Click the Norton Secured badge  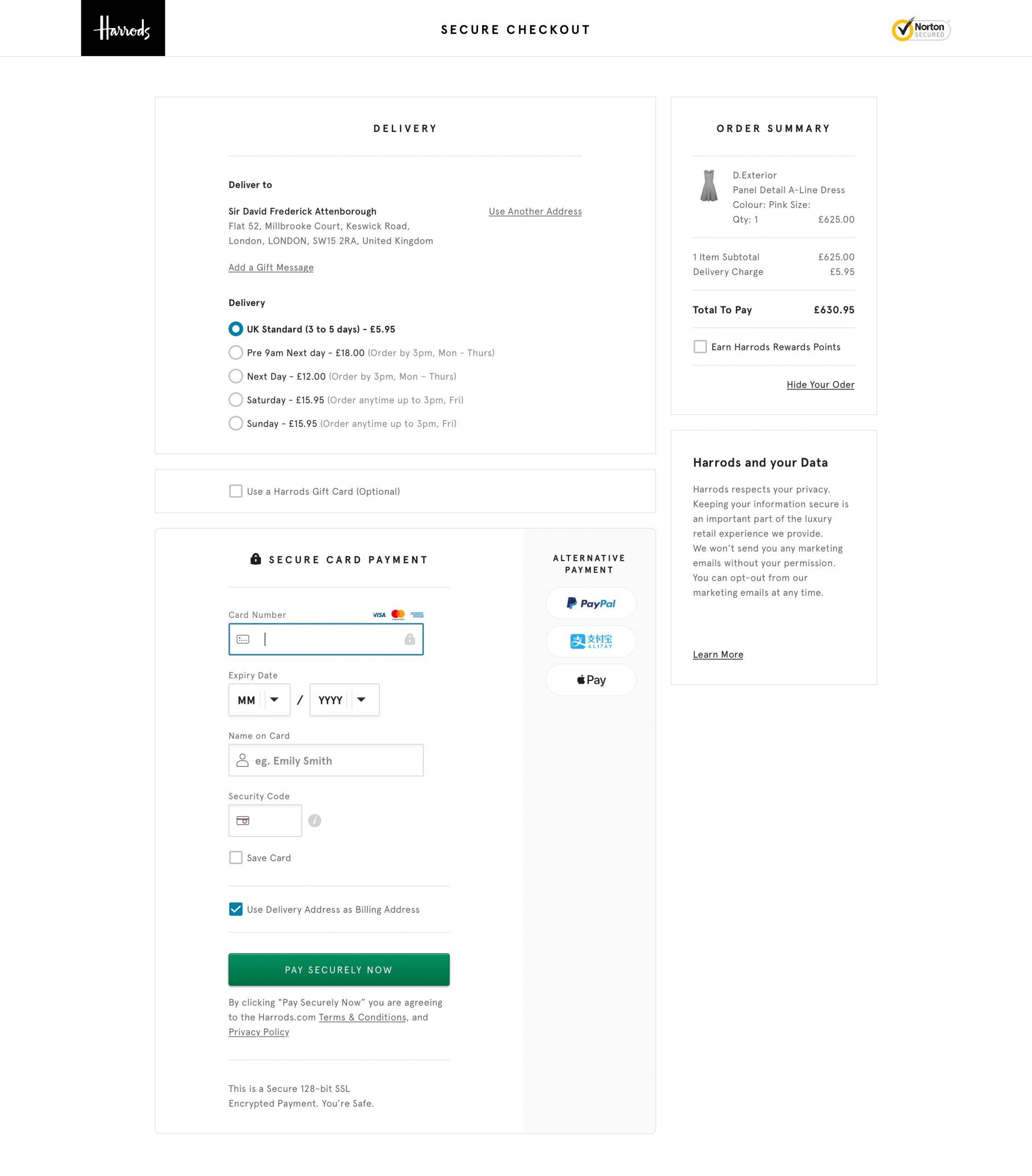click(x=920, y=29)
